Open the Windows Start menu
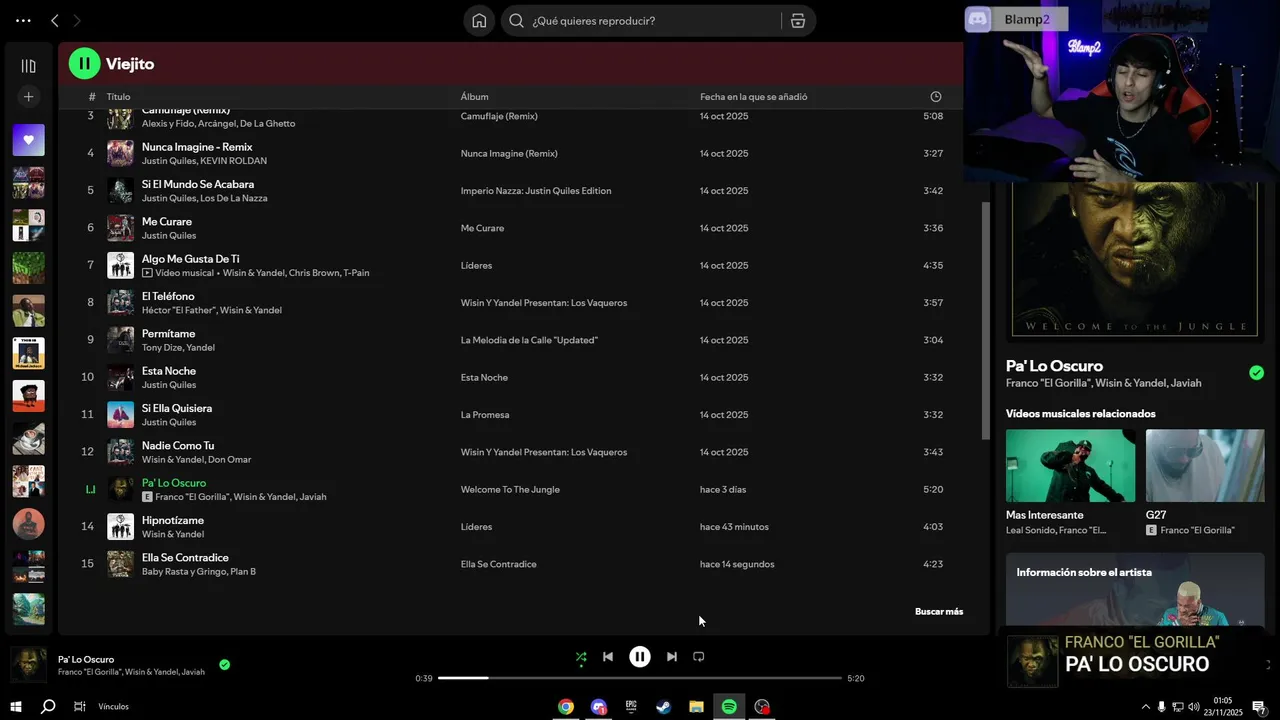The height and width of the screenshot is (720, 1280). (x=16, y=707)
